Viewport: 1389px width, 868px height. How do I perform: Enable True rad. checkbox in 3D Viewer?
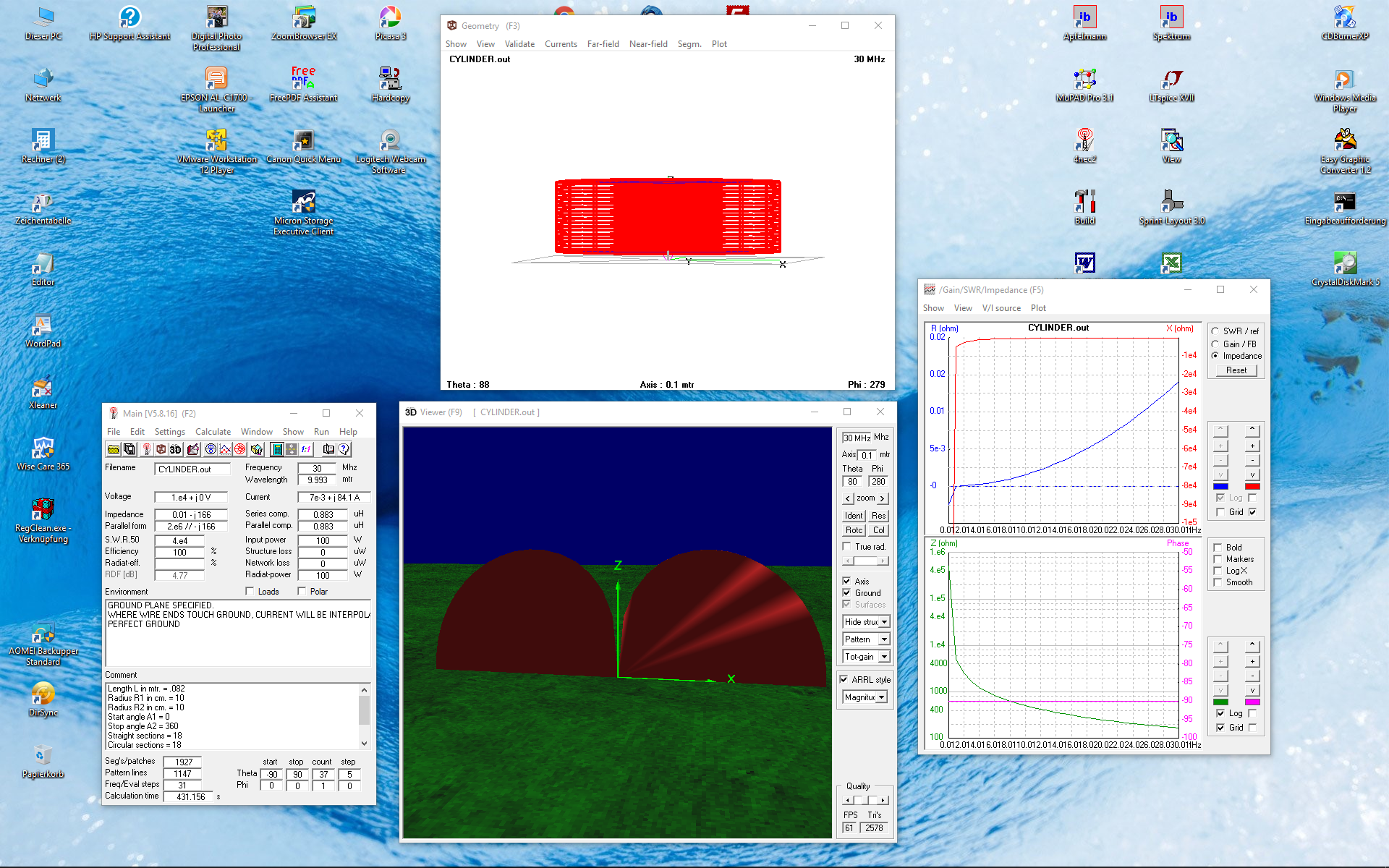846,547
